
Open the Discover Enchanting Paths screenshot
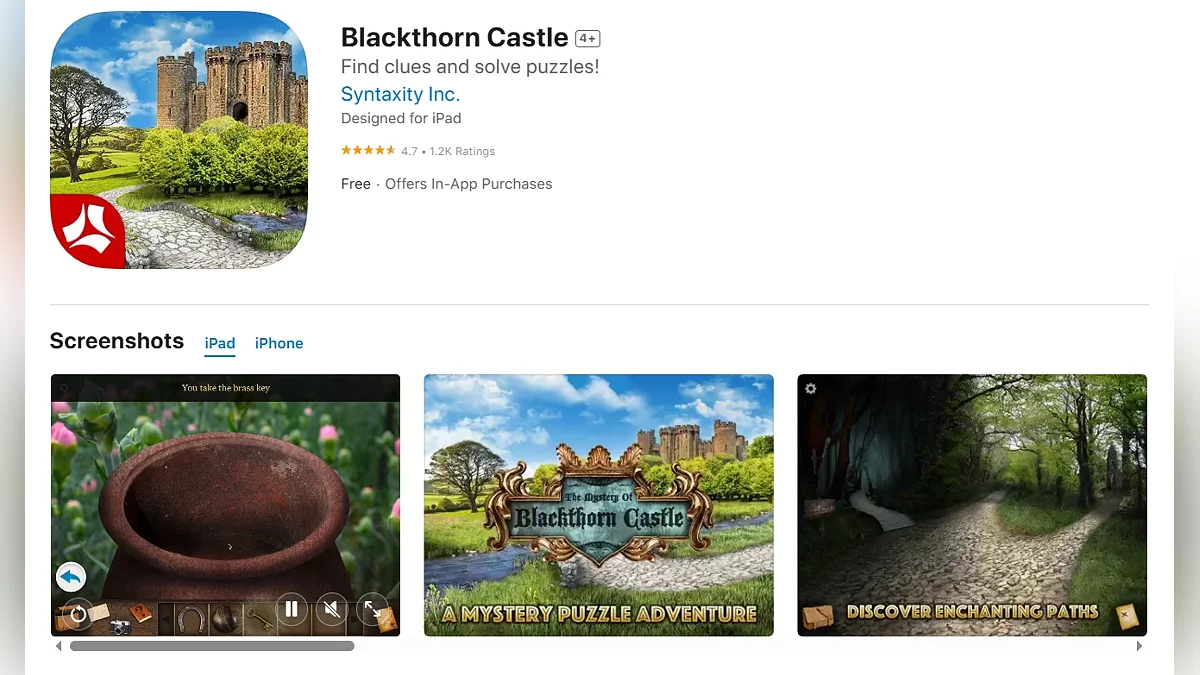[972, 505]
